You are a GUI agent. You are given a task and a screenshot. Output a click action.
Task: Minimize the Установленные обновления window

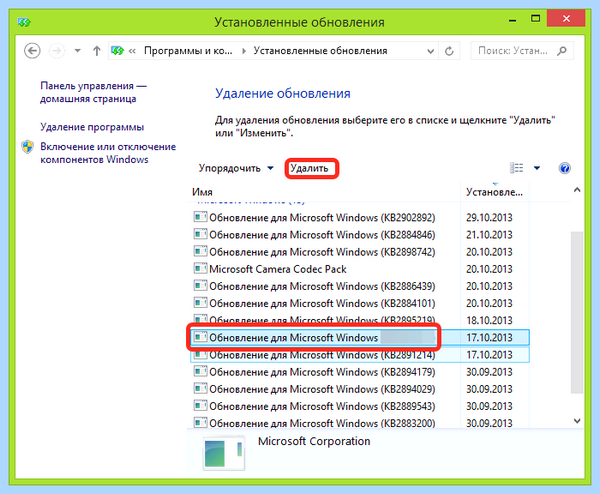tap(513, 19)
